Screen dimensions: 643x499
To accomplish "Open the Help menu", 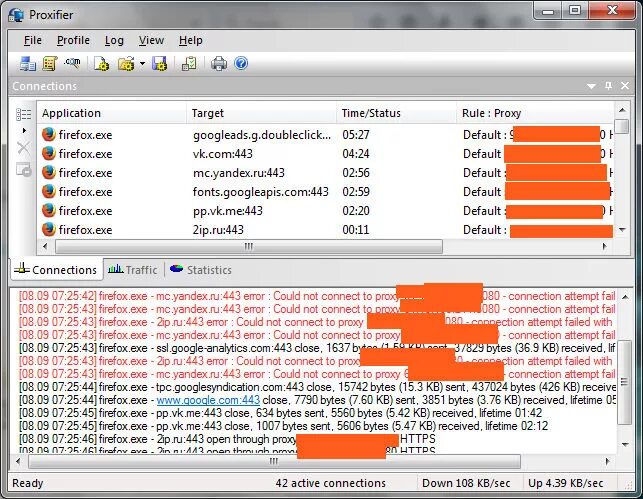I will point(191,40).
